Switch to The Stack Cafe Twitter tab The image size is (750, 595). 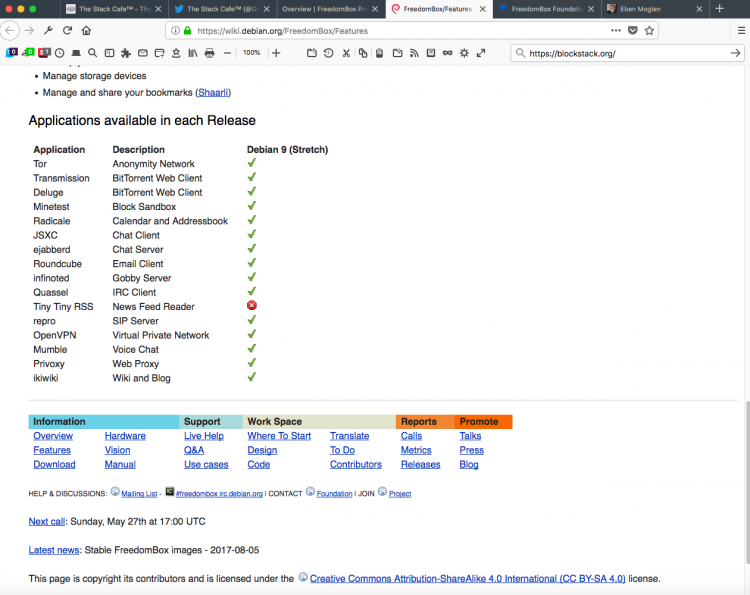coord(221,9)
